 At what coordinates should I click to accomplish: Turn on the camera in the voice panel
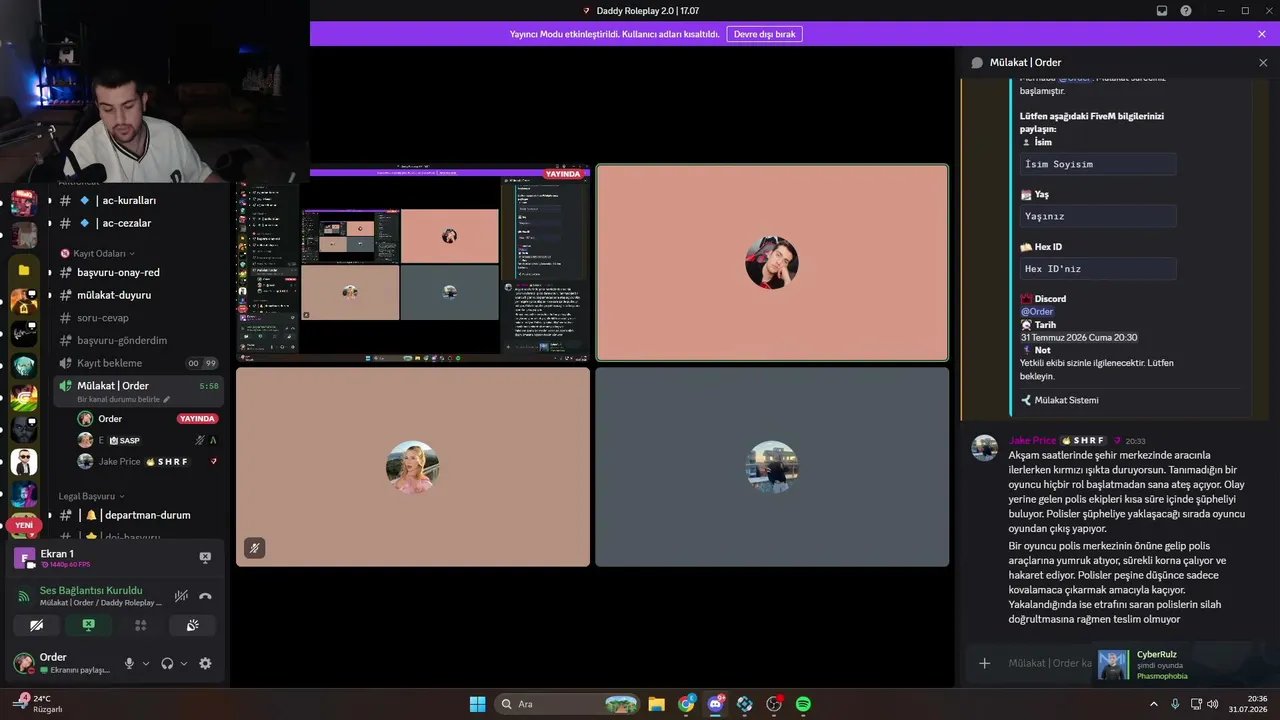coord(37,625)
